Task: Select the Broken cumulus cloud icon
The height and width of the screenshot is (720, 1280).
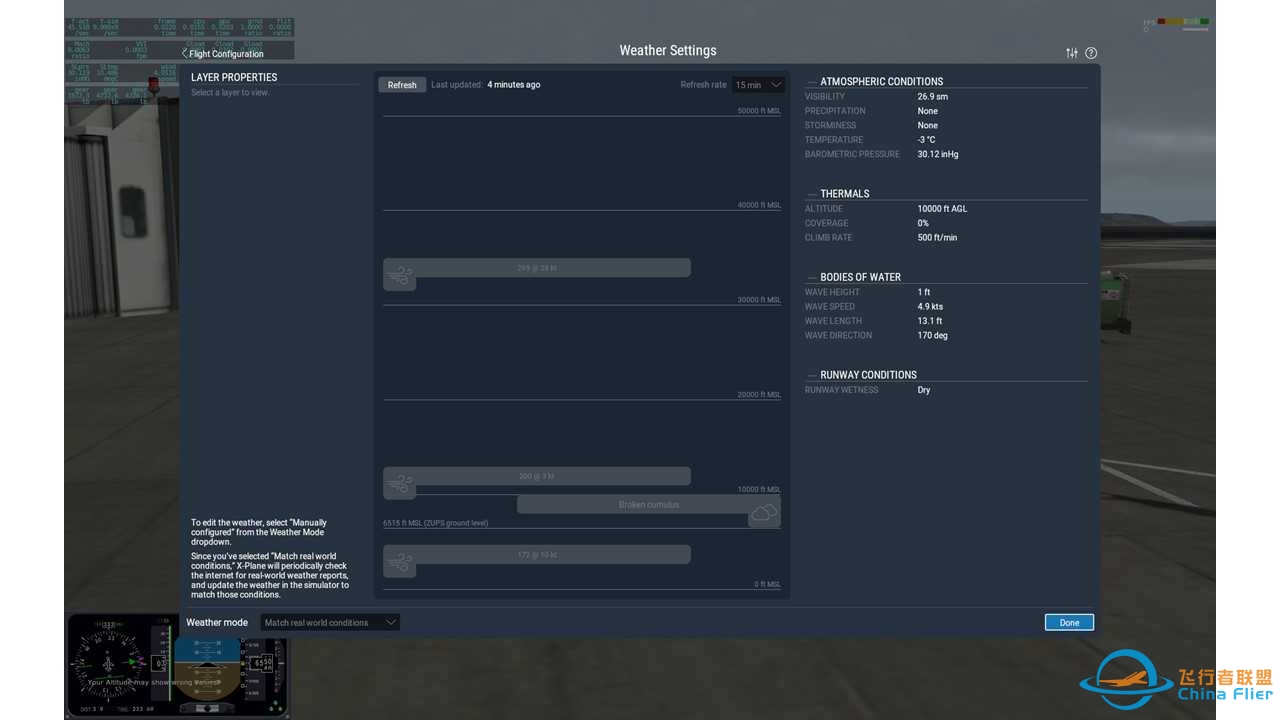Action: pyautogui.click(x=764, y=513)
